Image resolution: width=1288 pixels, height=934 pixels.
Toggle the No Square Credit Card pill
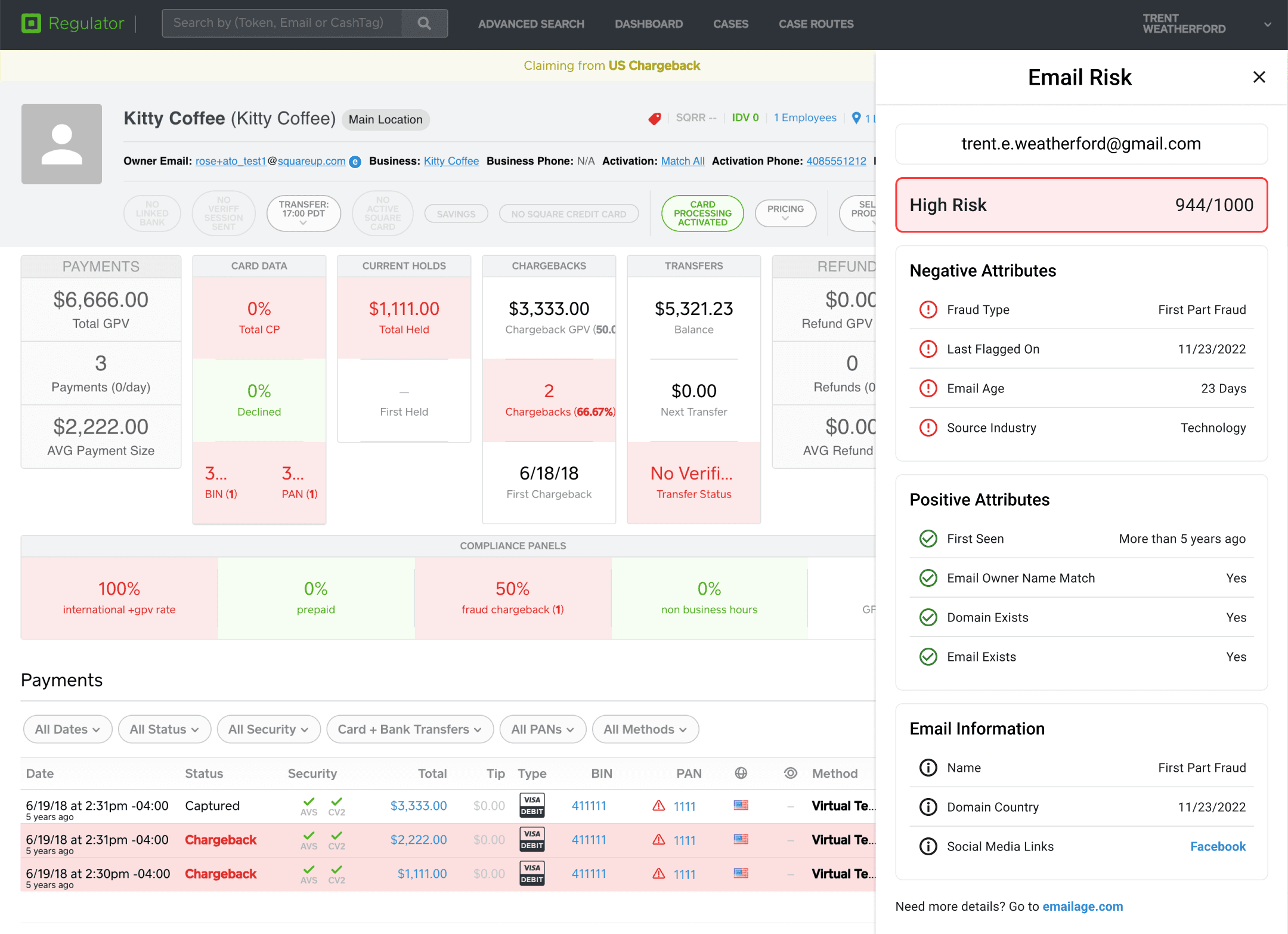(568, 214)
